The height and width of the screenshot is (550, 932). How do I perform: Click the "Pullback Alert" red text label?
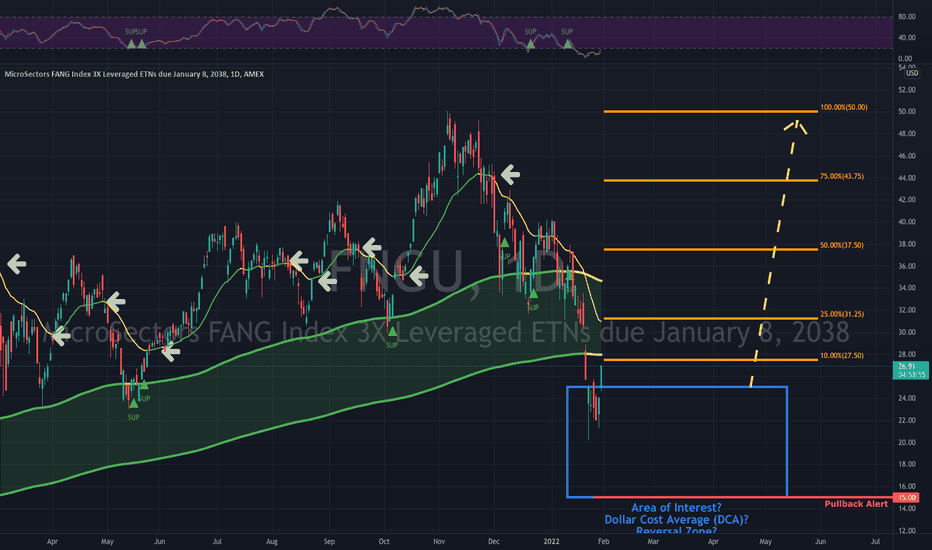coord(856,504)
